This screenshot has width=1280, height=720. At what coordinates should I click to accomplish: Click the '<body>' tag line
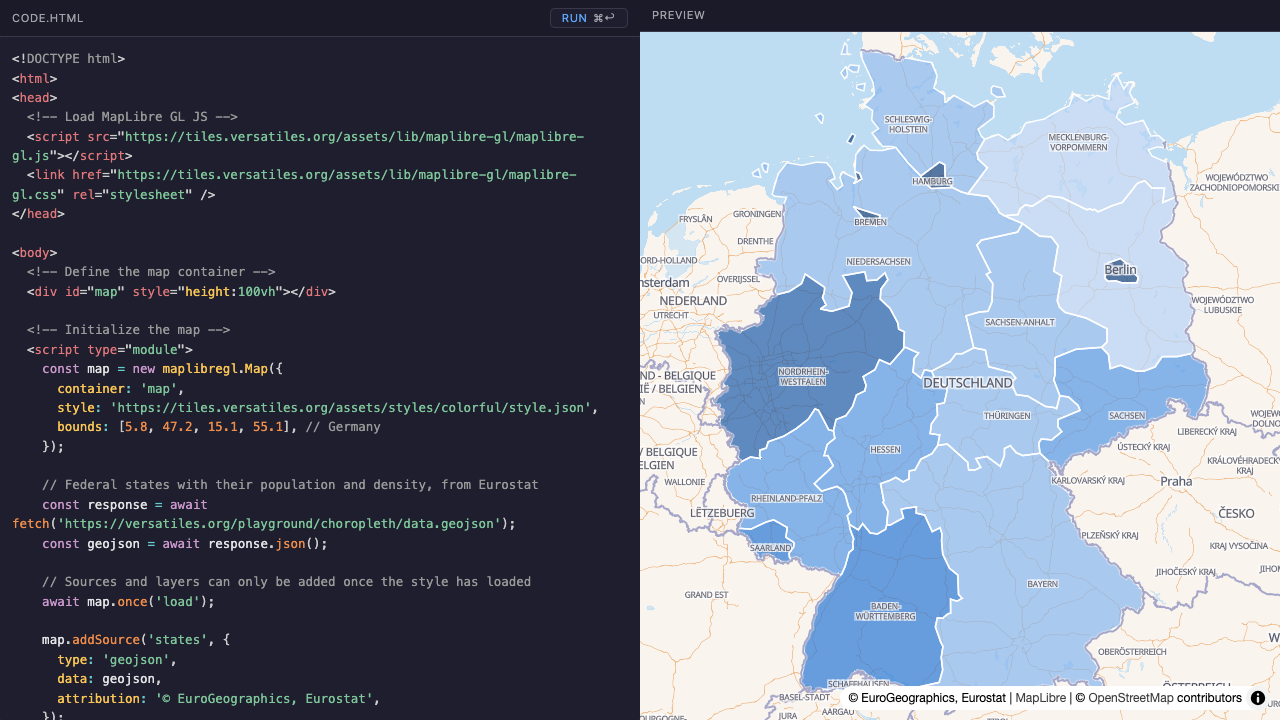point(34,253)
